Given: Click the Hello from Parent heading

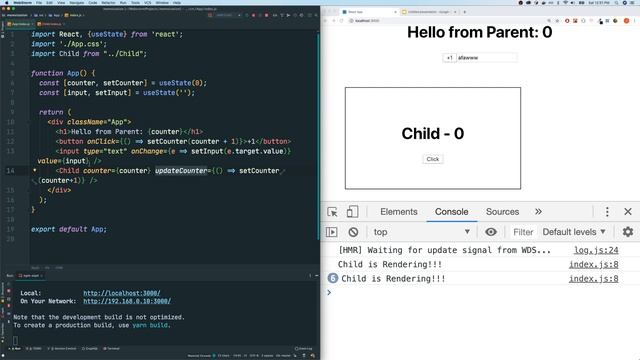Looking at the screenshot, I should pos(480,32).
